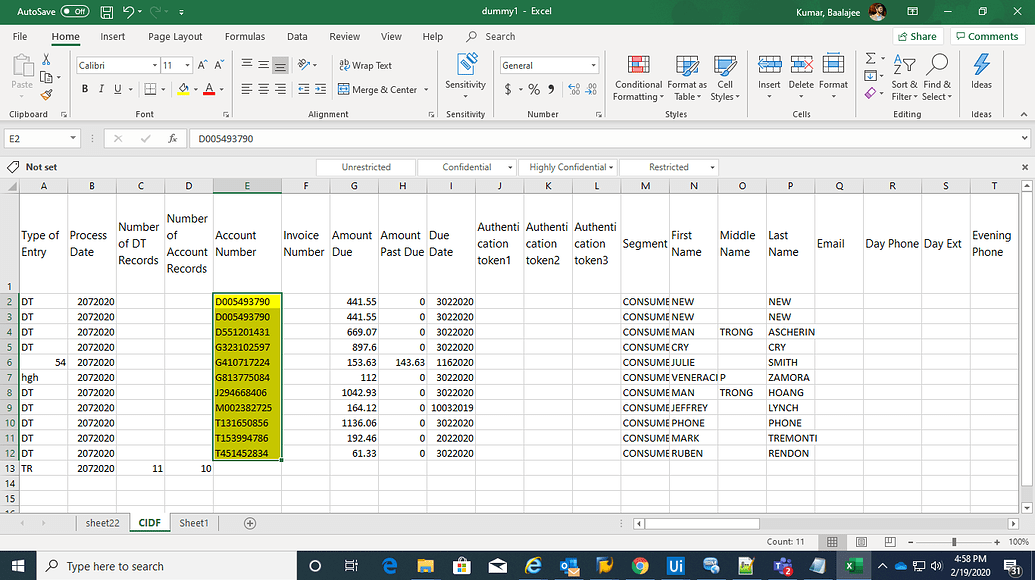Toggle Wrap Text for selected cells
The height and width of the screenshot is (580, 1035).
[x=365, y=65]
